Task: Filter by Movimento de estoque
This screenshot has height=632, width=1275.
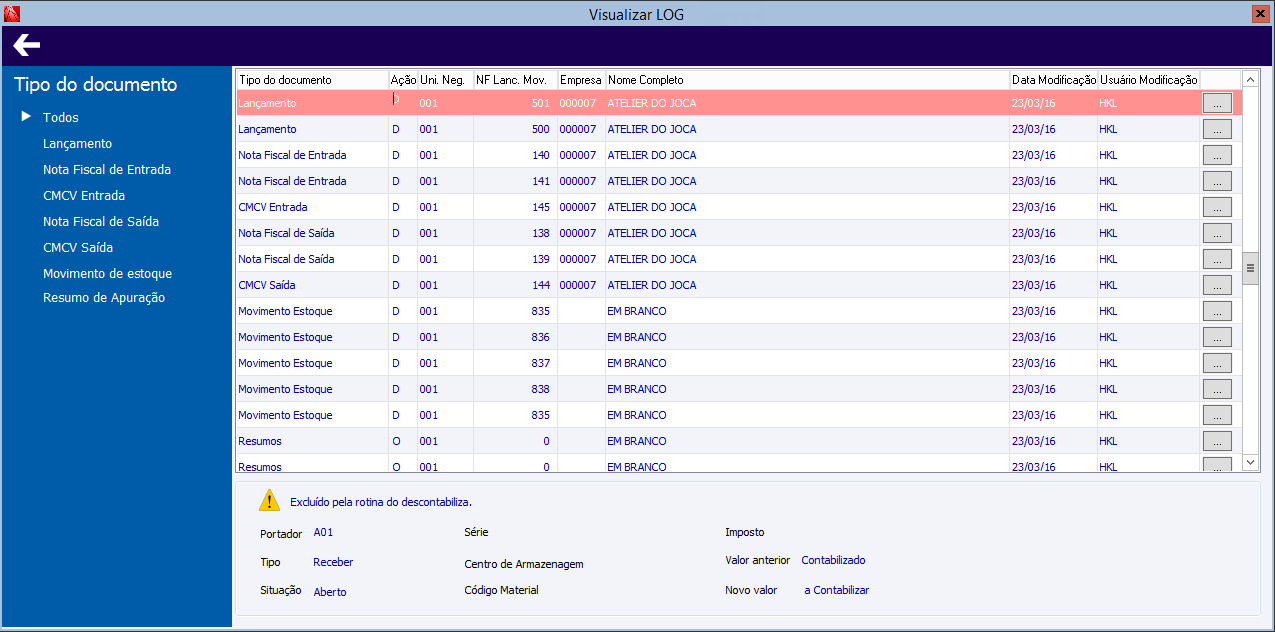Action: (x=107, y=274)
